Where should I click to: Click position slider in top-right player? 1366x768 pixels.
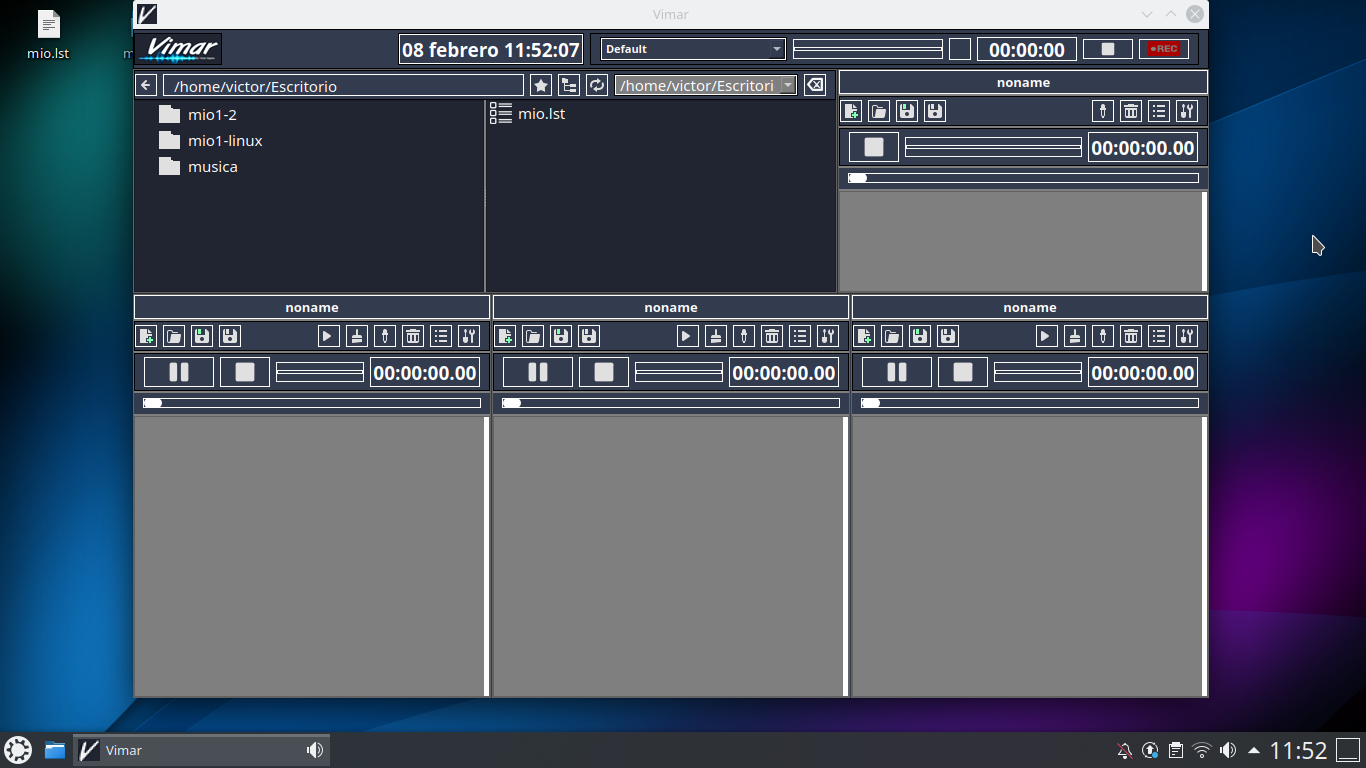1023,178
